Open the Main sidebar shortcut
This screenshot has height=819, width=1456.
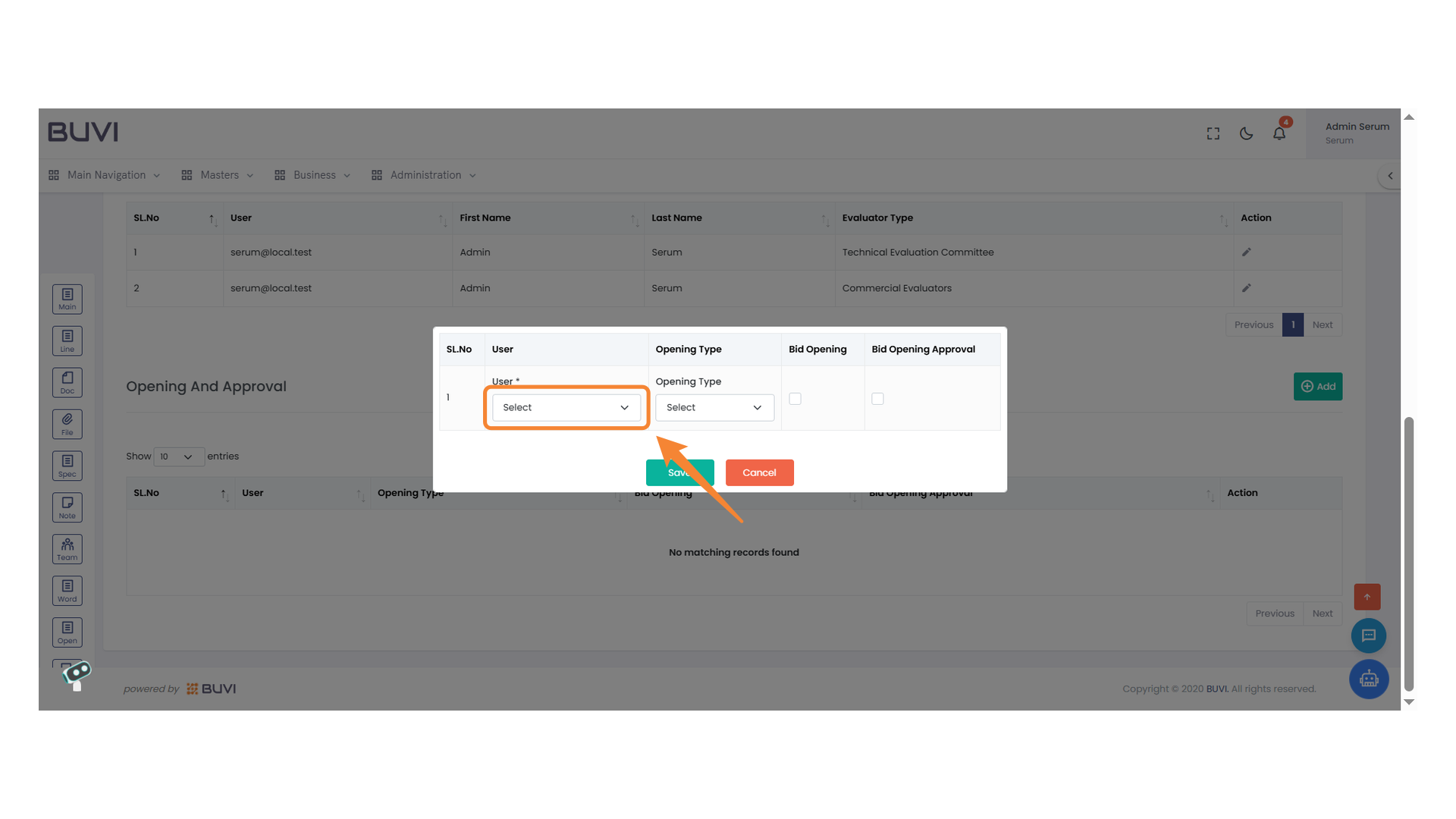coord(67,299)
